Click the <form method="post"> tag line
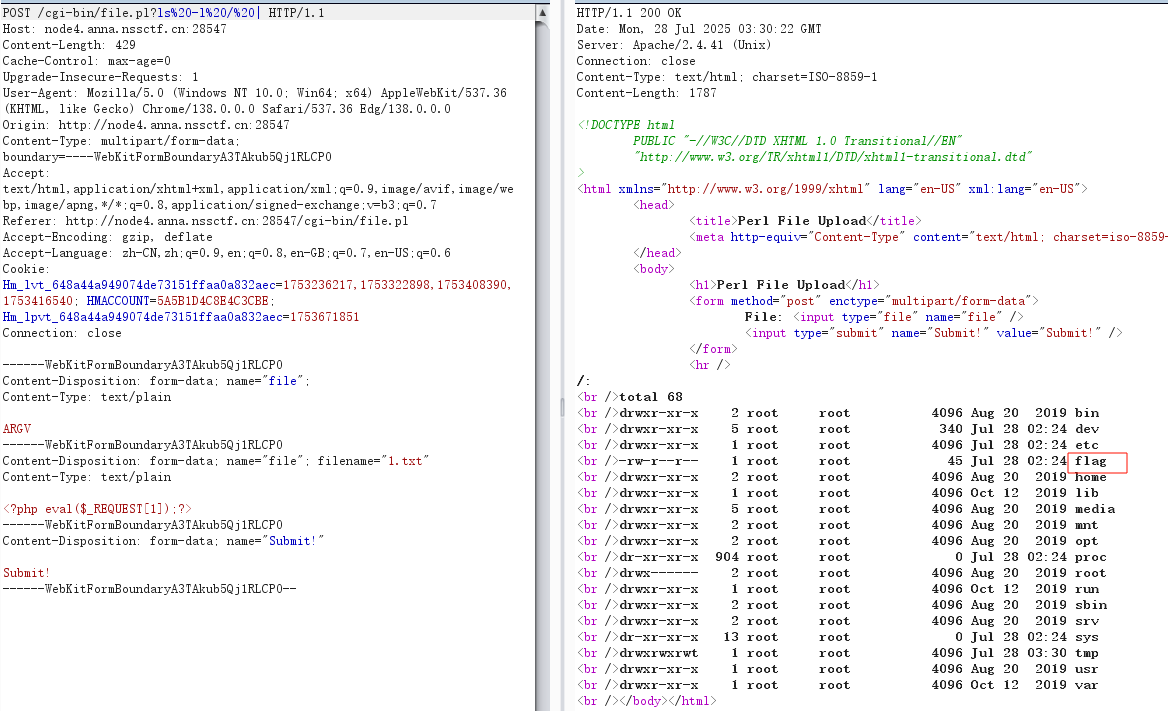The height and width of the screenshot is (711, 1168). coord(864,301)
